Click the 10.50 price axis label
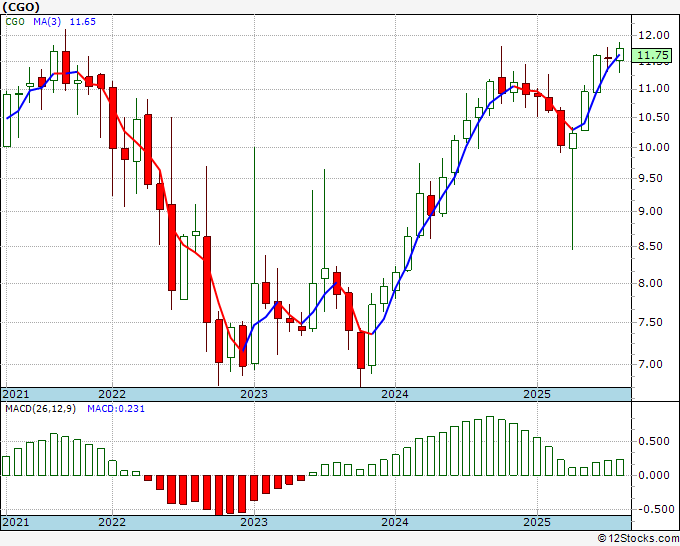Viewport: 680px width, 546px height. [x=654, y=118]
